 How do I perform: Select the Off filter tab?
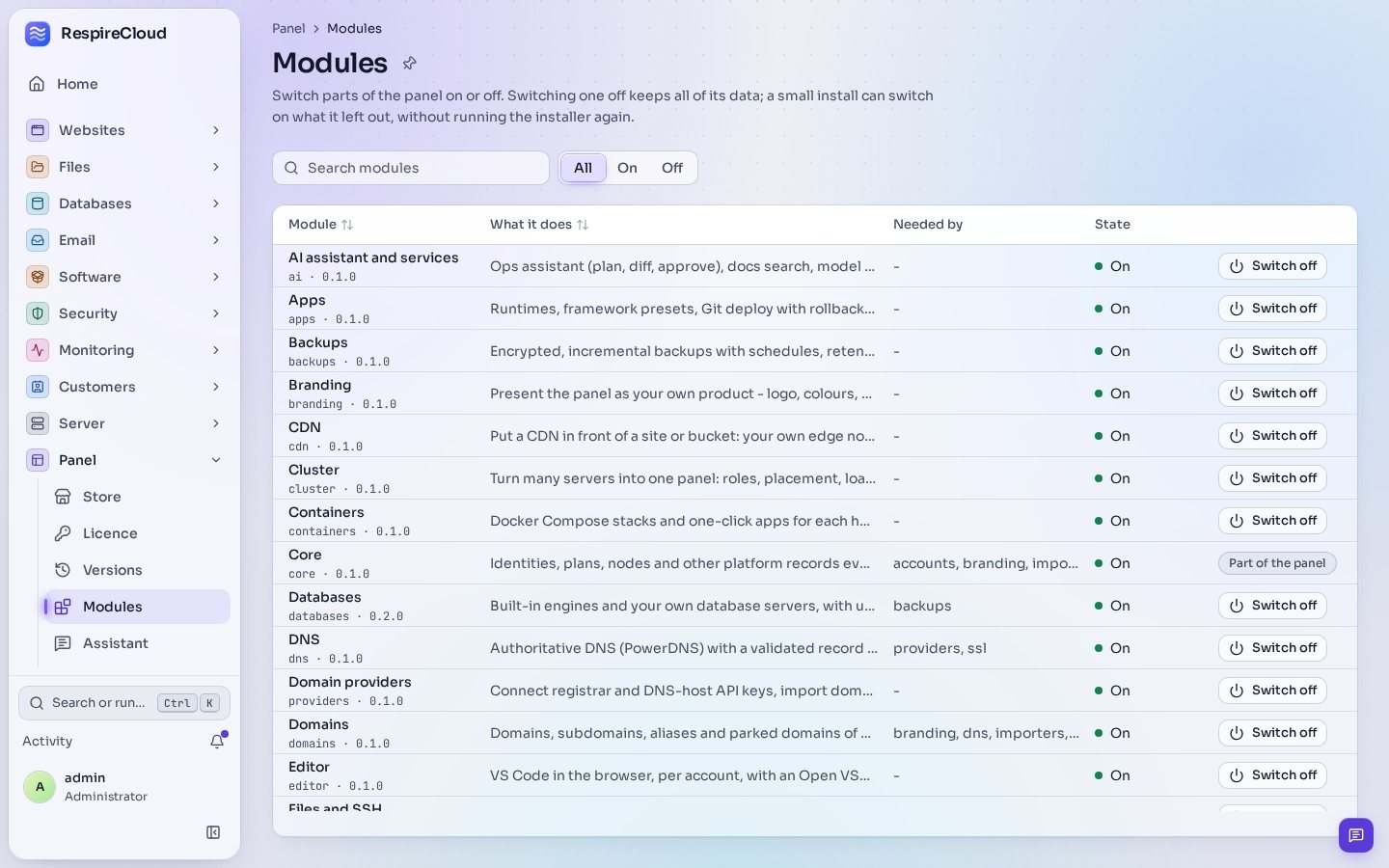point(672,168)
